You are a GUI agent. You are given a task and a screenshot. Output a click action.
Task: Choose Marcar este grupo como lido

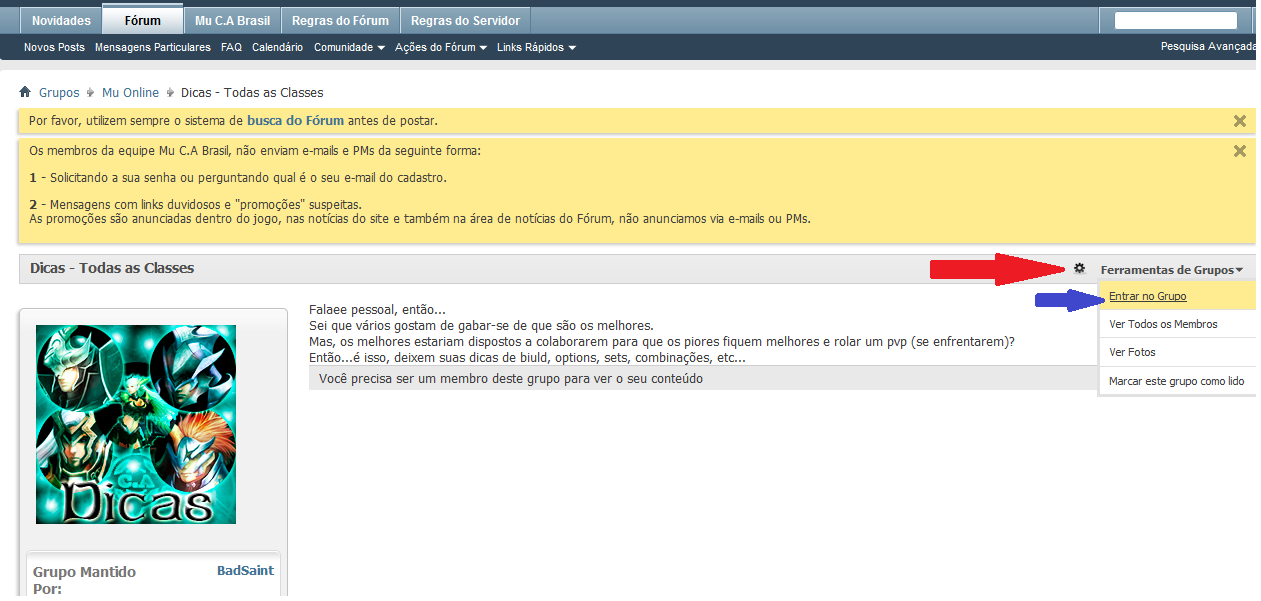point(1176,381)
